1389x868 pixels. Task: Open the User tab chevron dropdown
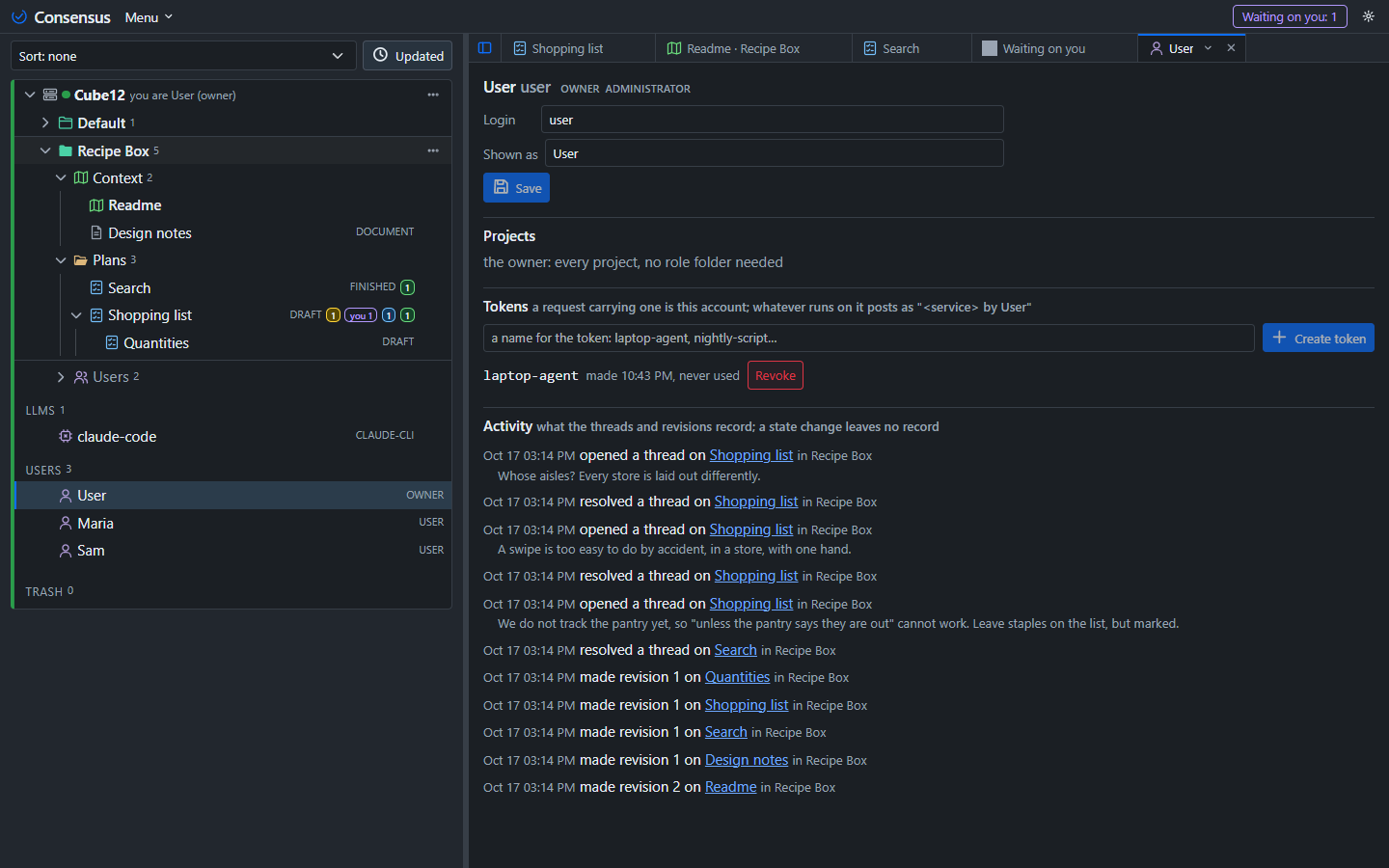(1208, 47)
